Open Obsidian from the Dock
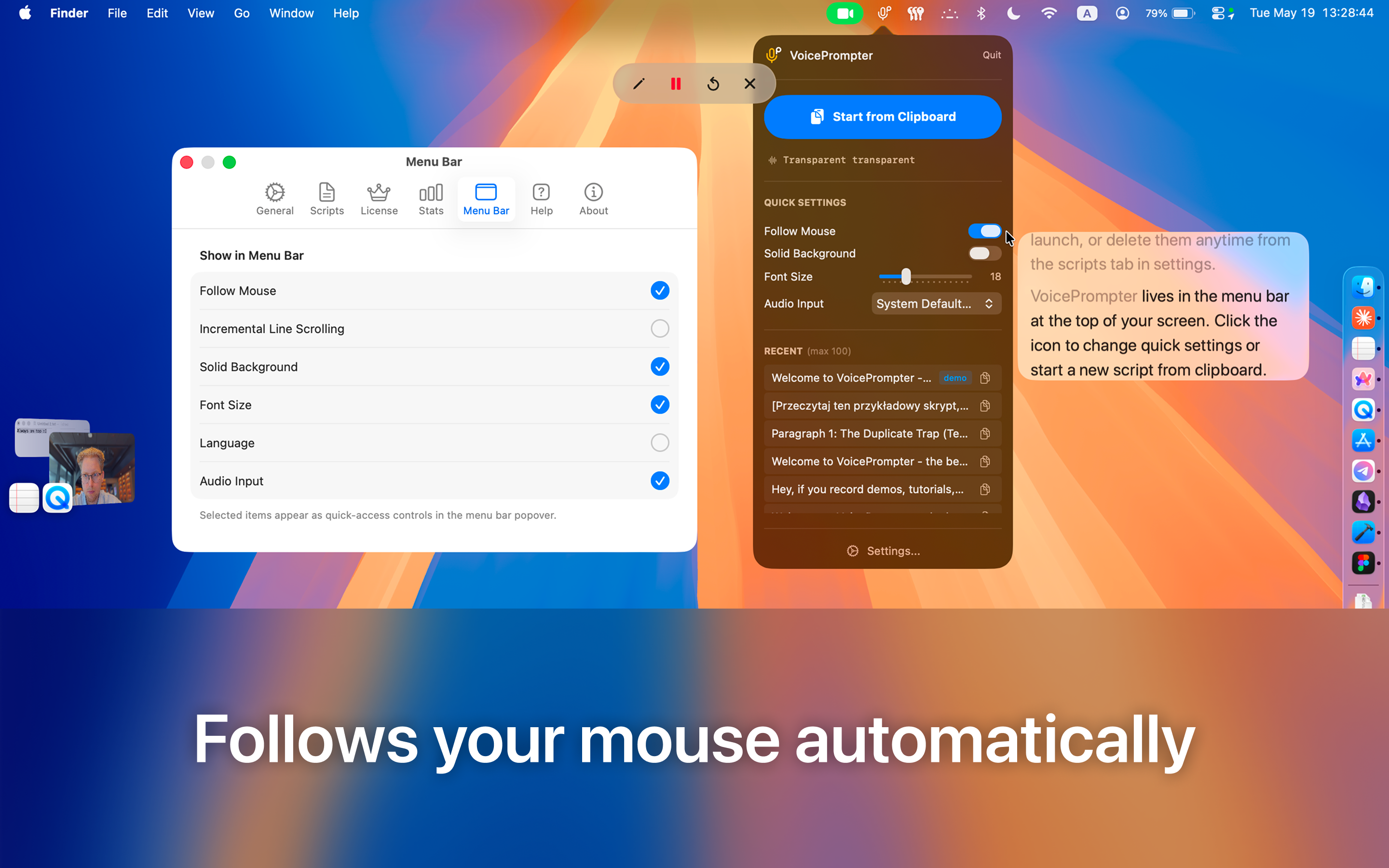The height and width of the screenshot is (868, 1389). point(1362,502)
